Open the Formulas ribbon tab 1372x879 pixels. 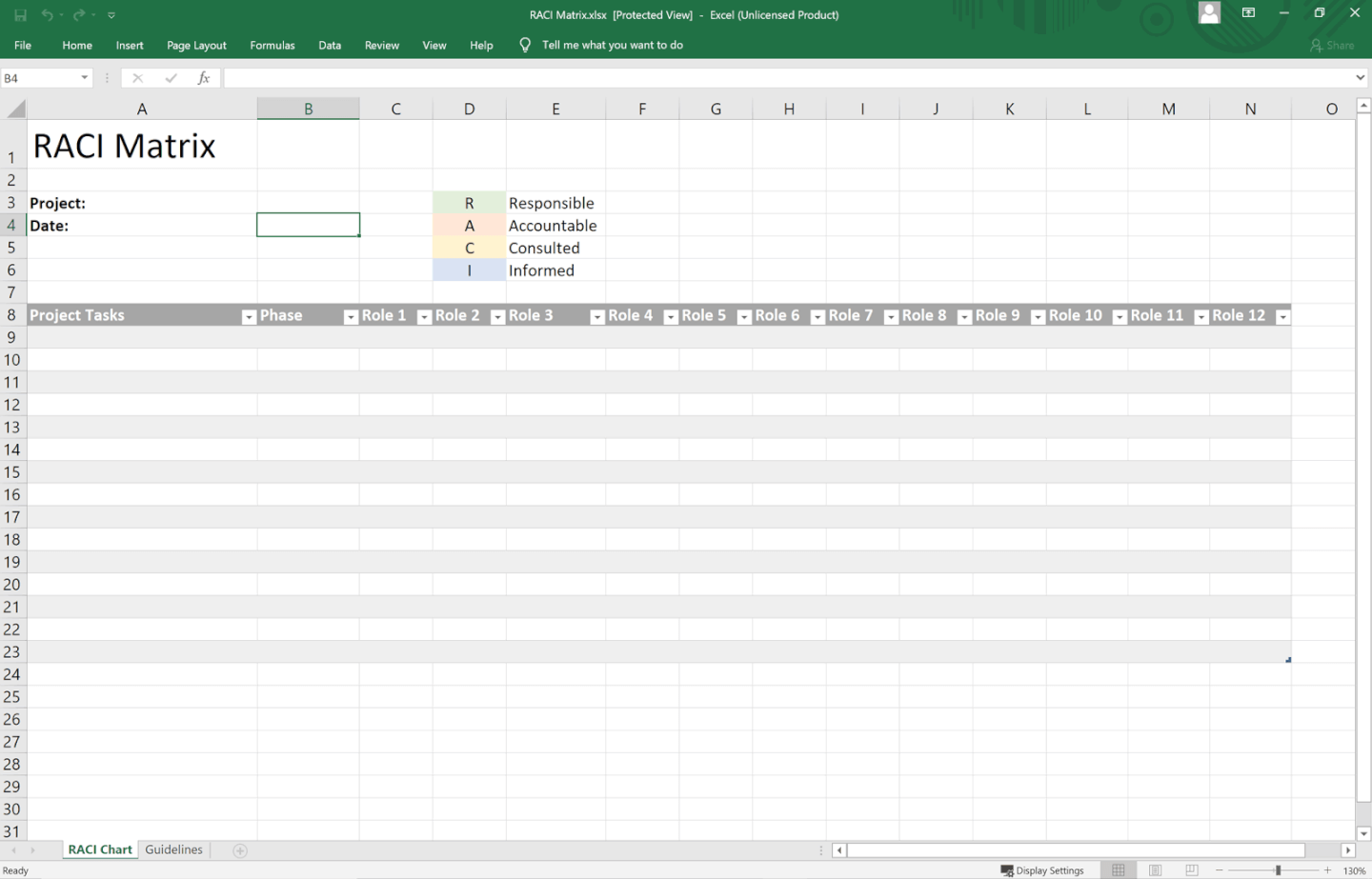[272, 45]
